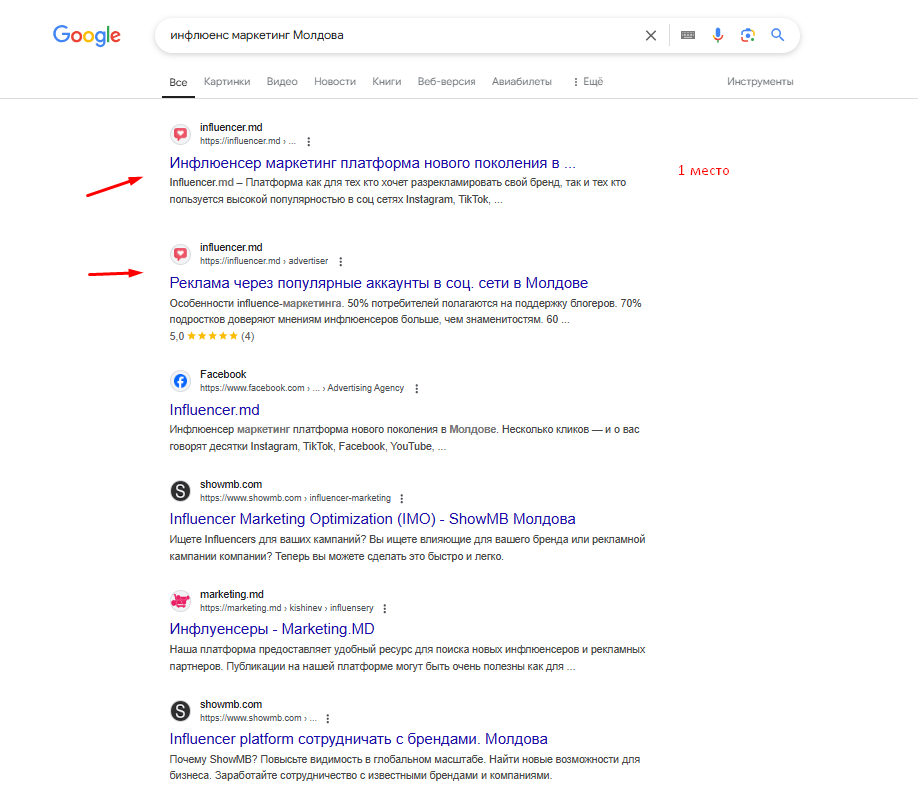Open options menu for first influencer.md result
This screenshot has width=918, height=788.
pos(309,141)
